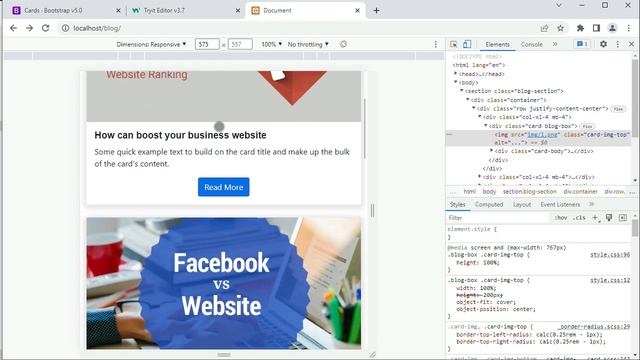640x360 pixels.
Task: Toggle device toolbar in DevTools
Action: pos(467,44)
